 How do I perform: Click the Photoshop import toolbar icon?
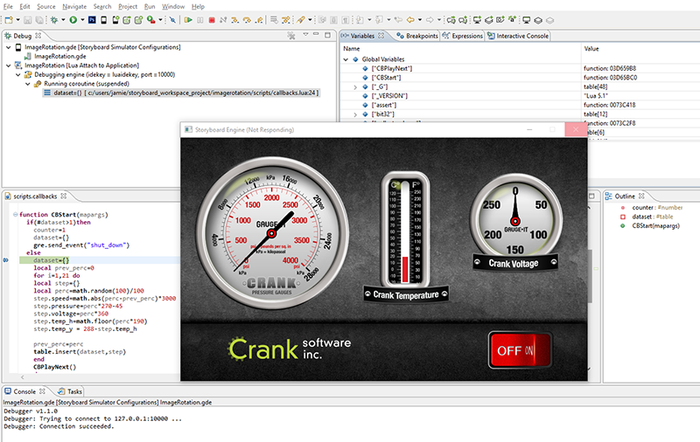click(92, 20)
